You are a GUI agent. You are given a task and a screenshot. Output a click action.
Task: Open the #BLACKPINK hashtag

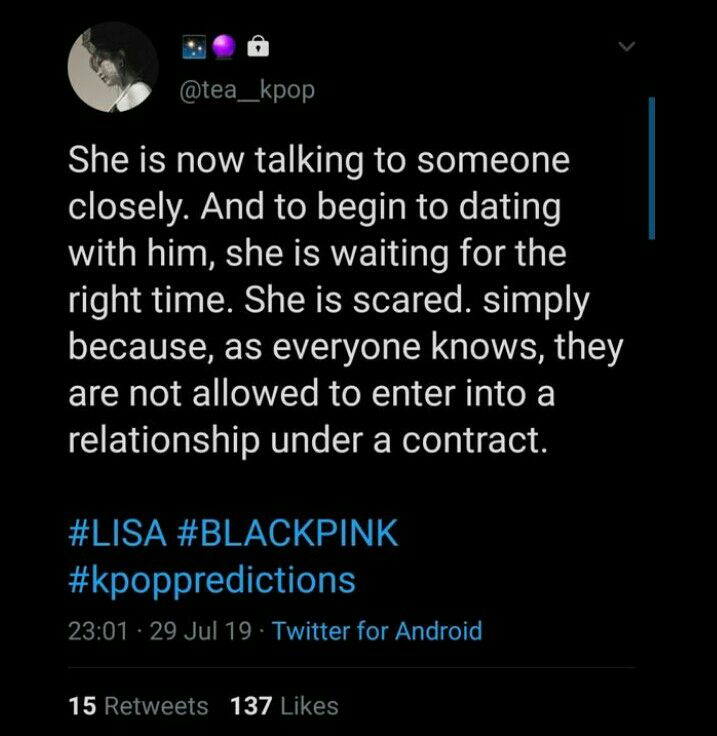tap(288, 533)
